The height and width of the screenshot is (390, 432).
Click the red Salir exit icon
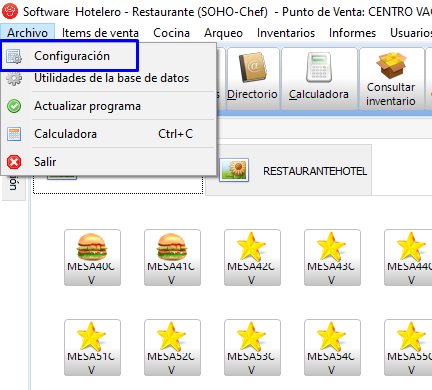tap(14, 162)
